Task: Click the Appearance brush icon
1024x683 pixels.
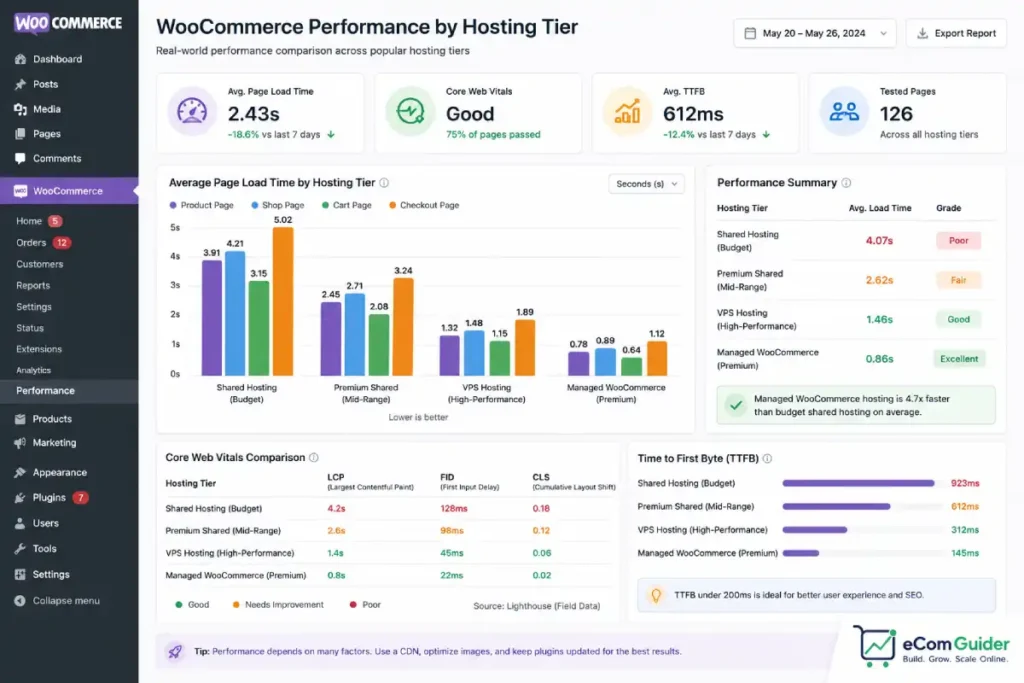Action: point(20,472)
